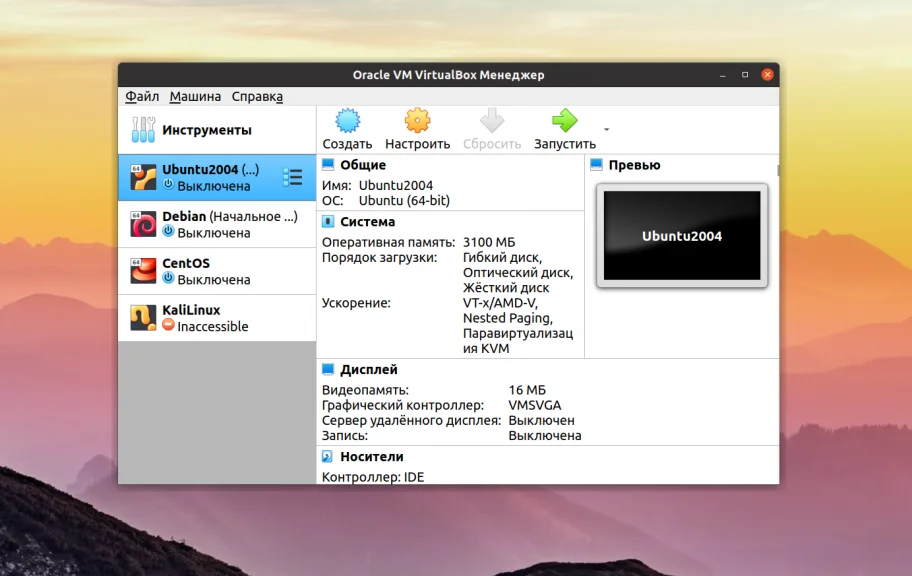The height and width of the screenshot is (576, 912).
Task: Click the Debian power state icon
Action: (168, 231)
